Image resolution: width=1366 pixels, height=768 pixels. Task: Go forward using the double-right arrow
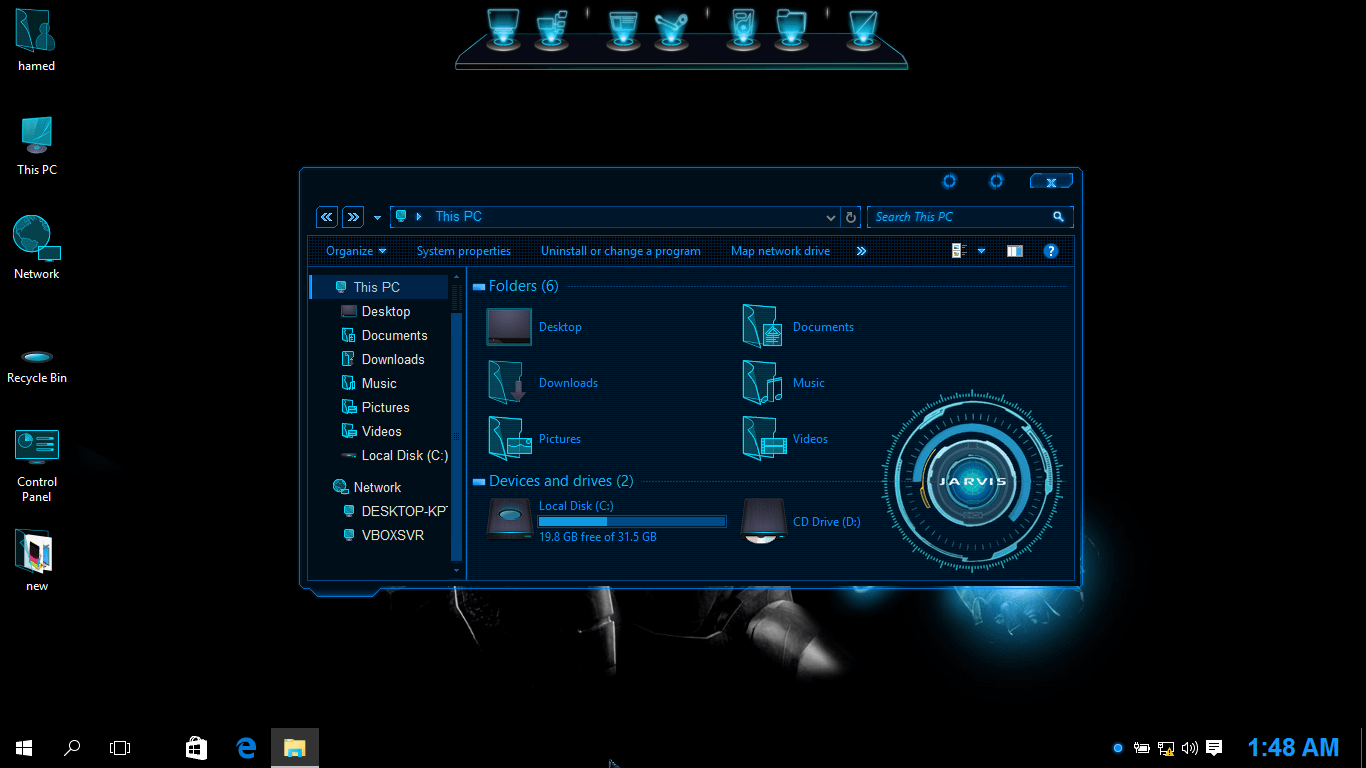coord(353,217)
